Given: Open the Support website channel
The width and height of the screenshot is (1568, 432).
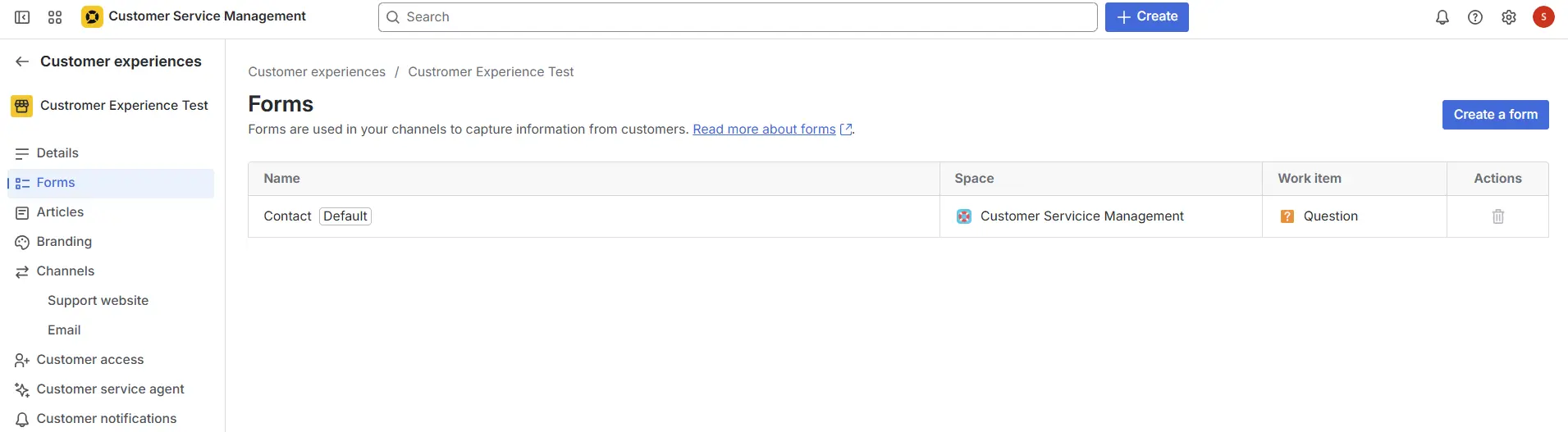Looking at the screenshot, I should 98,301.
